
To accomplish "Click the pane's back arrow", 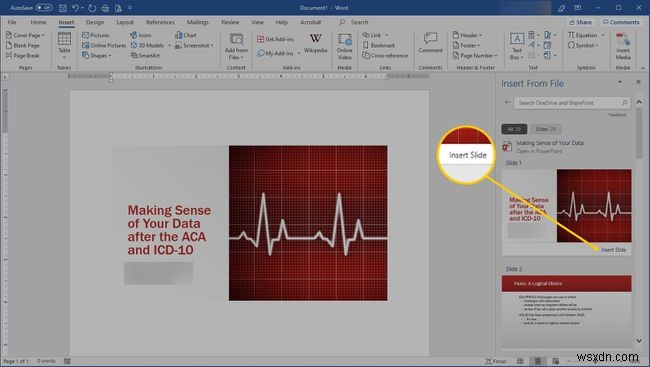I will coord(507,102).
